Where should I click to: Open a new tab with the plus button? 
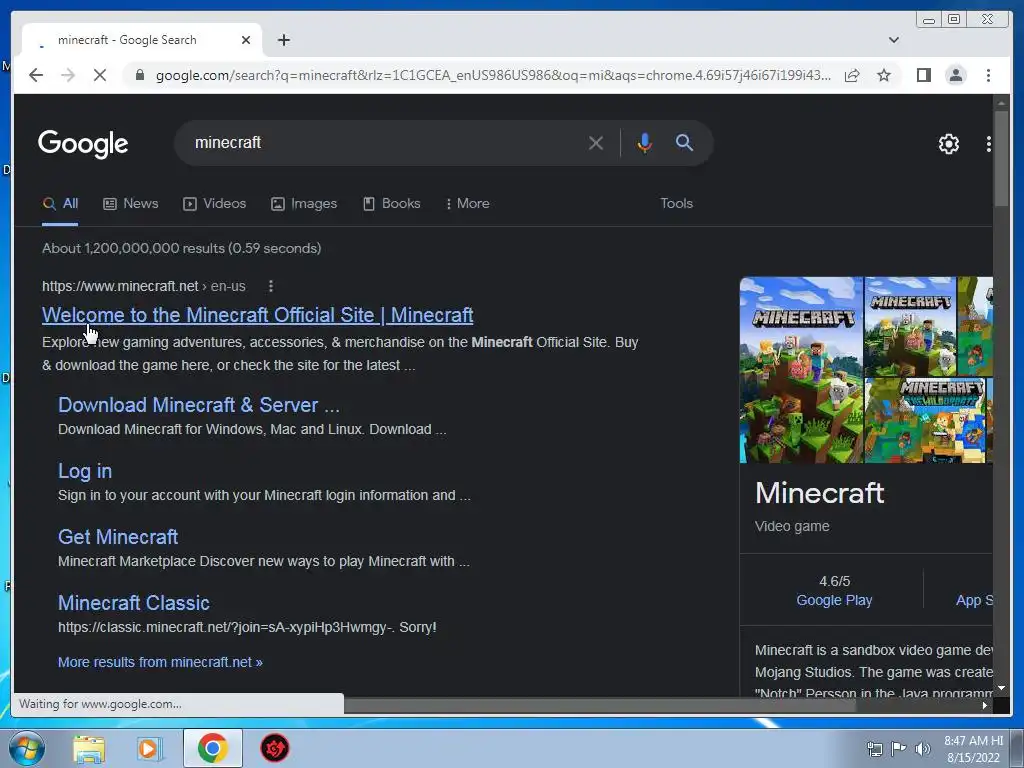point(283,40)
